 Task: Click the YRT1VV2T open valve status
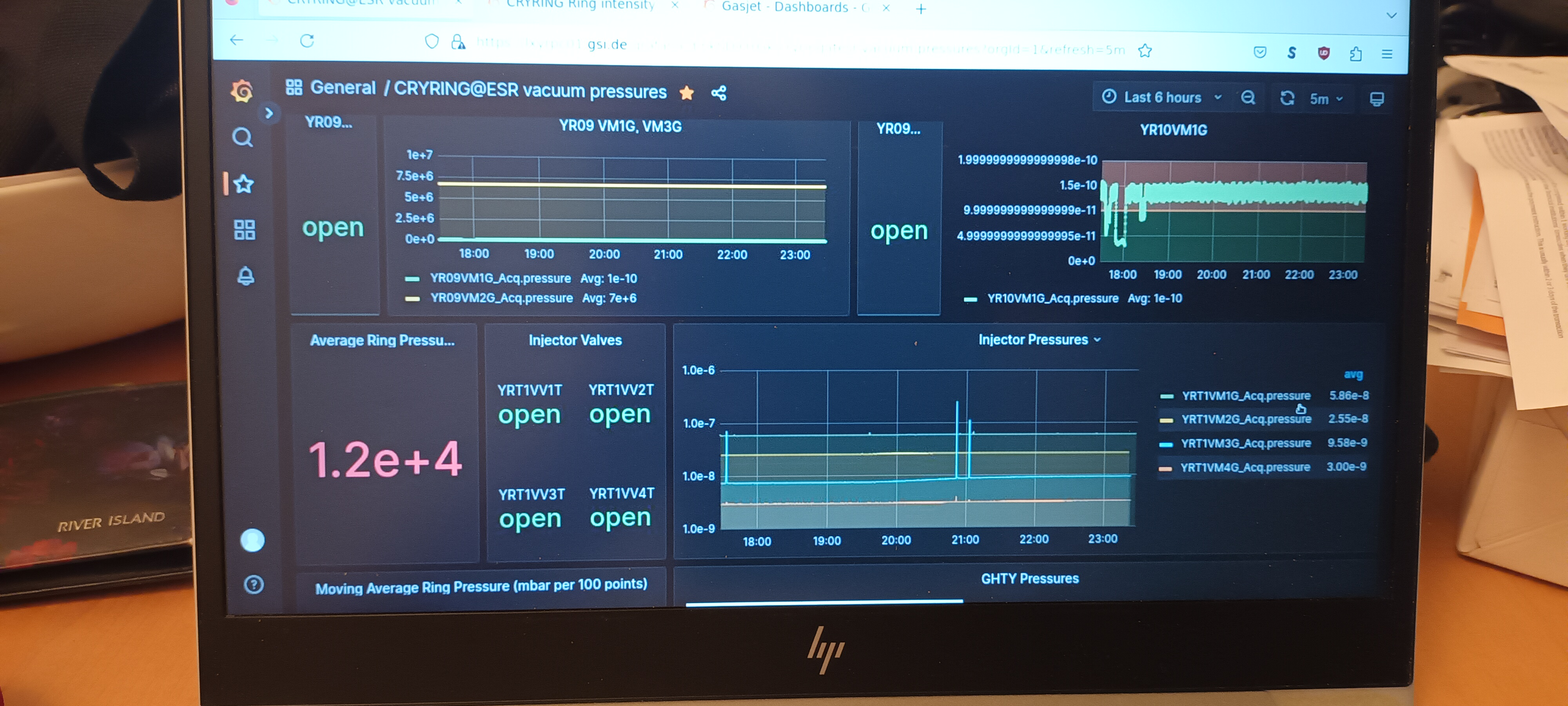[620, 414]
